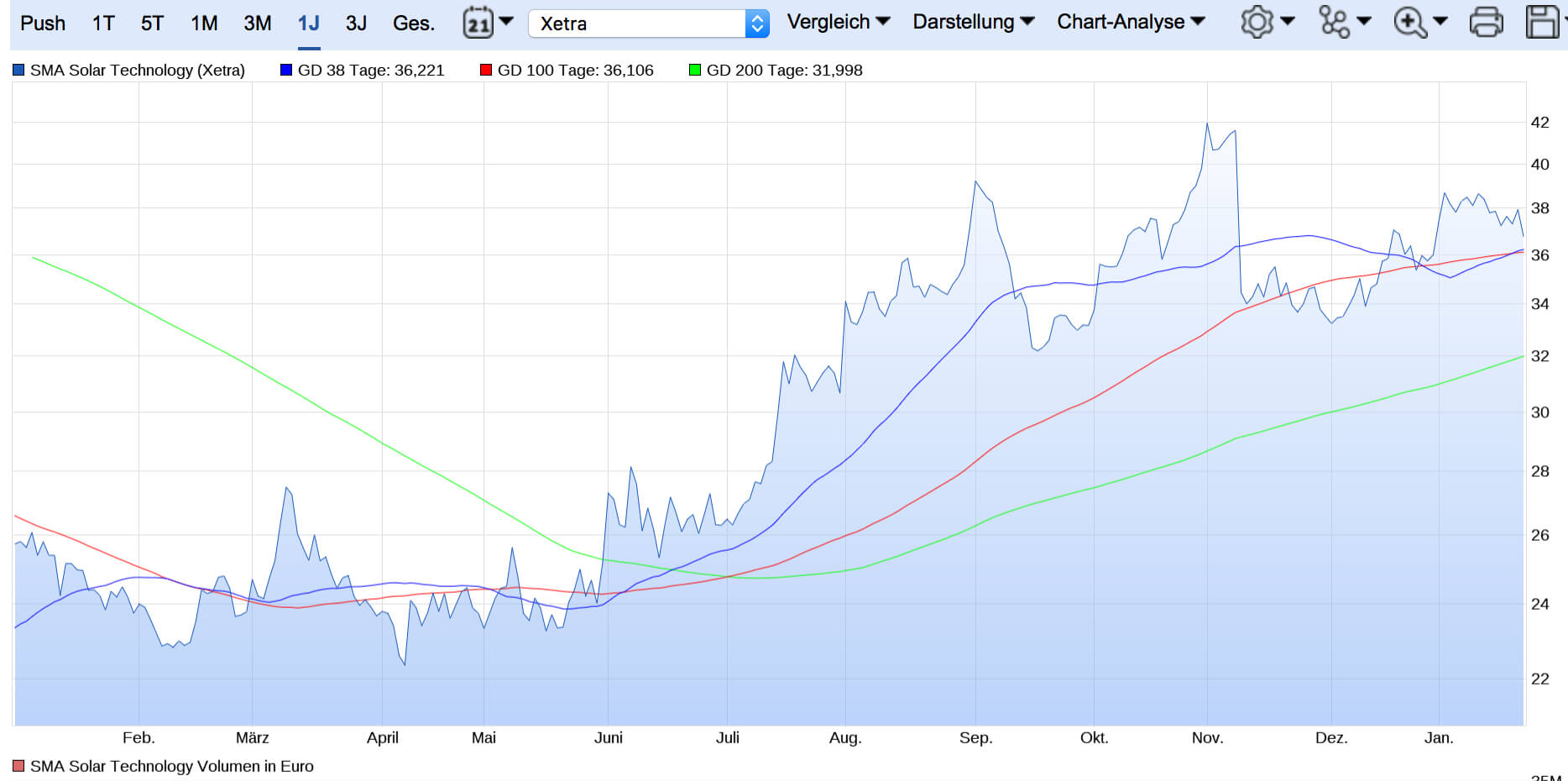Open the chart settings gear icon

(x=1257, y=22)
